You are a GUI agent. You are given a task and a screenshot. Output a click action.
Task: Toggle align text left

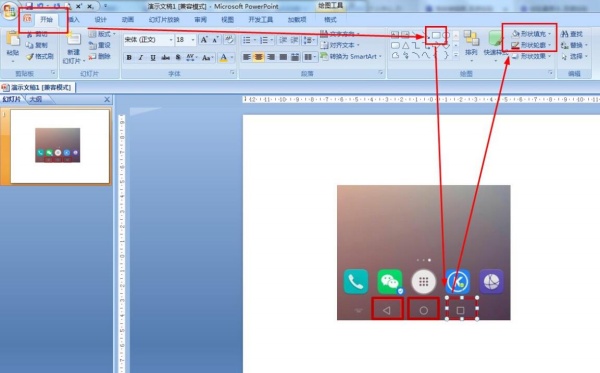tap(247, 57)
